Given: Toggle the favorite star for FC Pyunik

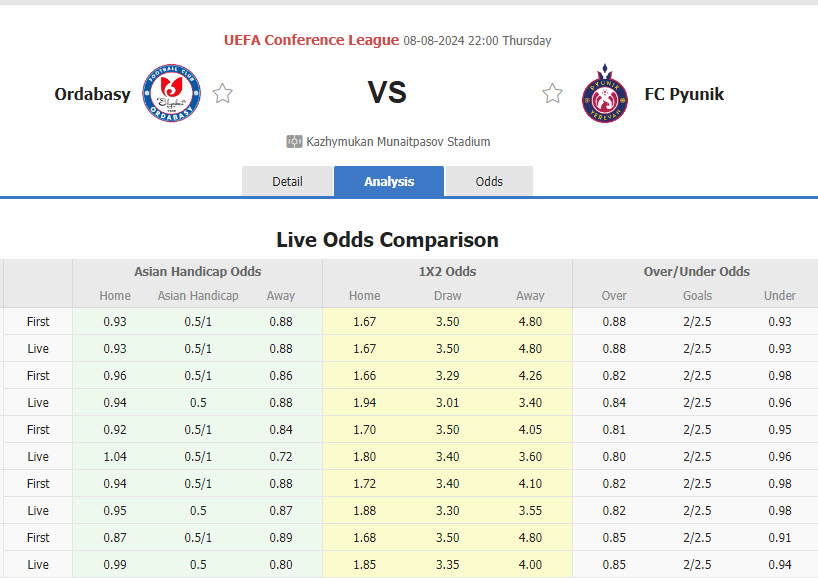Looking at the screenshot, I should point(552,94).
